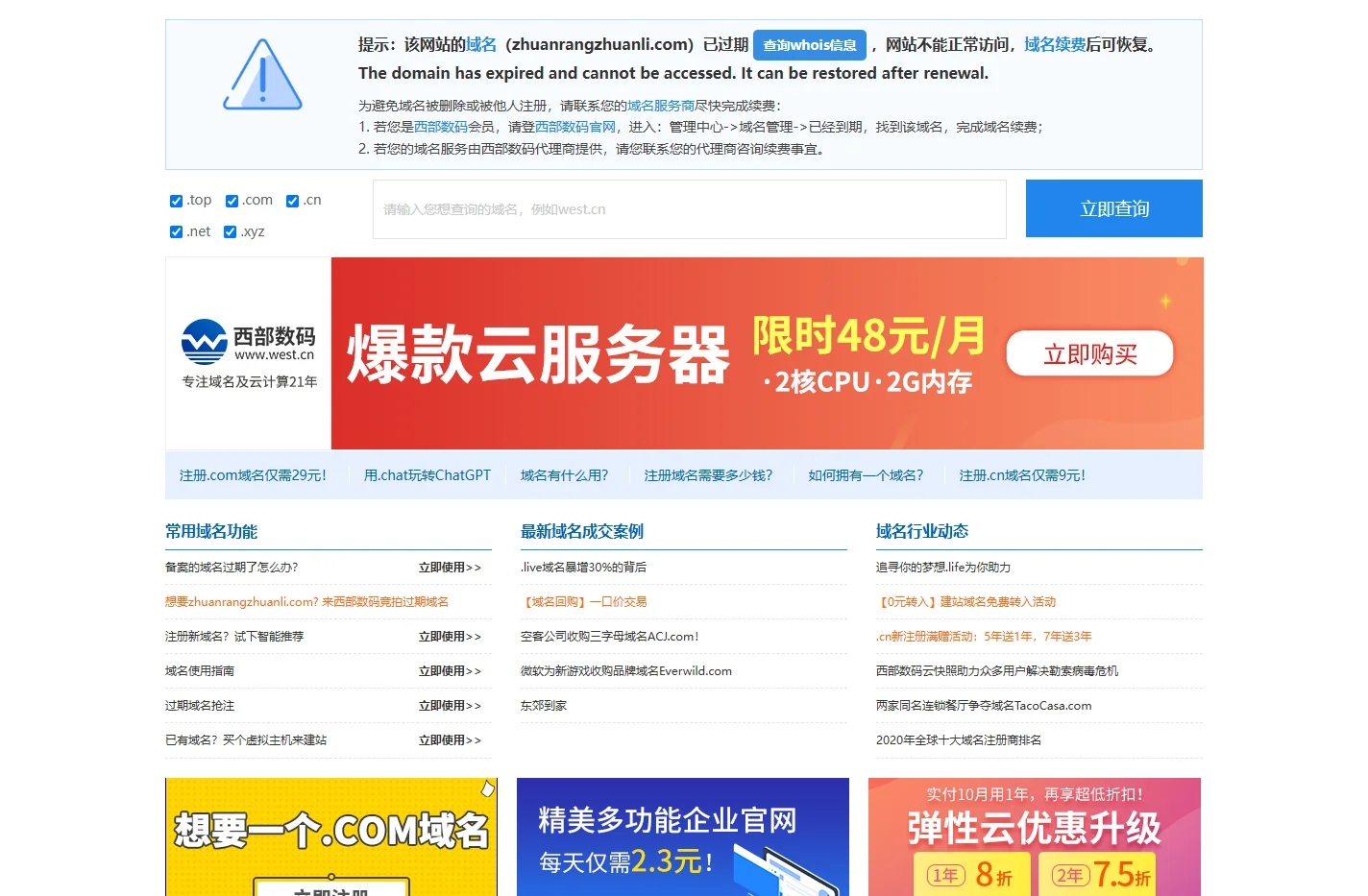Open the TacoCasa.com domain dispute article
Viewport: 1368px width, 896px height.
[984, 706]
